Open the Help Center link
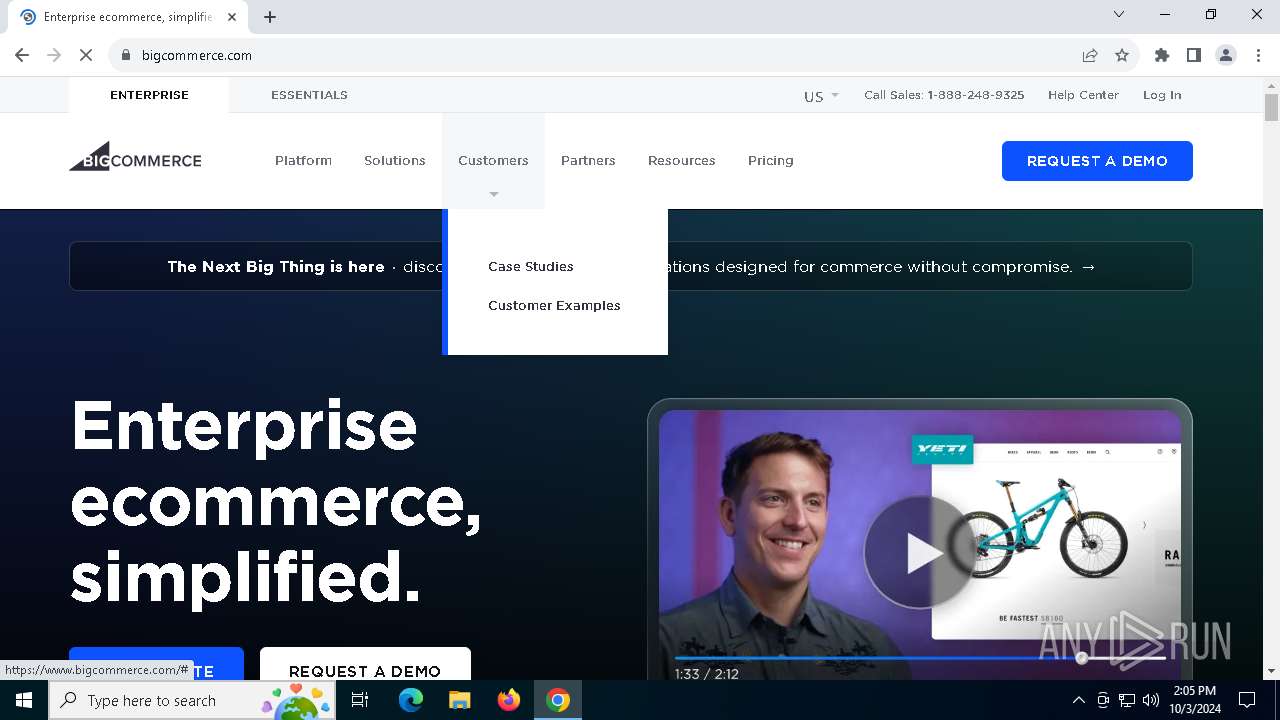The image size is (1280, 720). click(x=1083, y=95)
